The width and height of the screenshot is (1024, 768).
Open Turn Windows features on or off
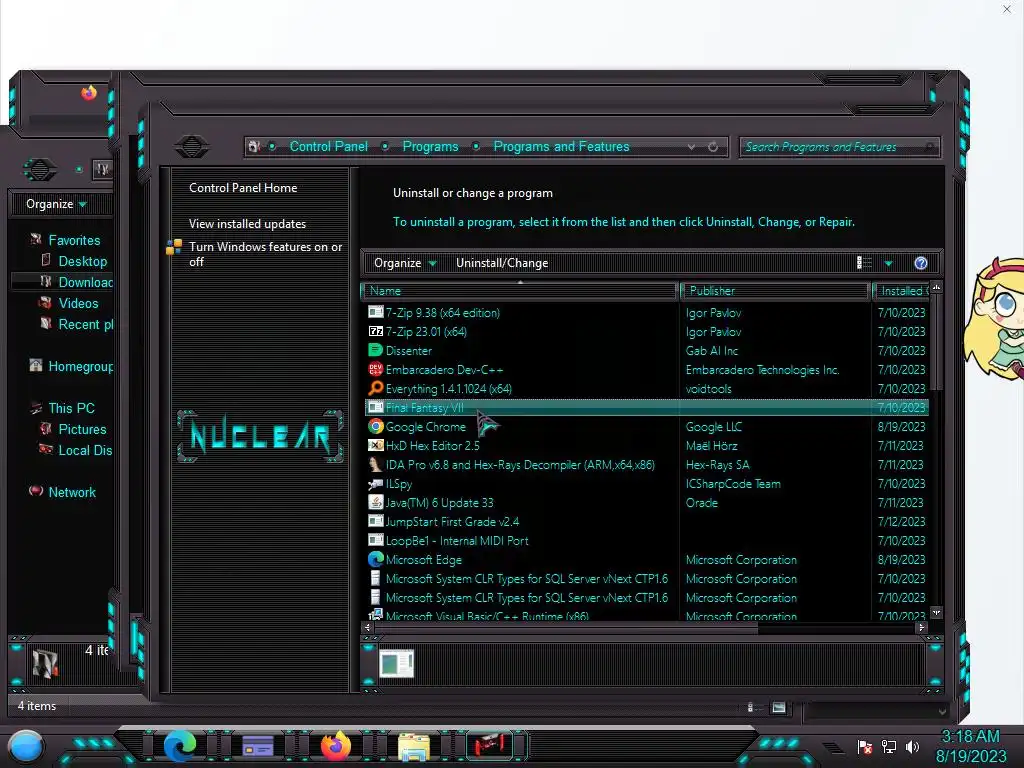pos(264,254)
